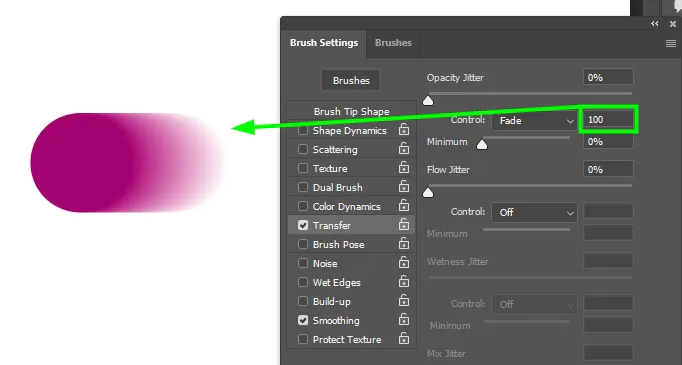Collapse the panel with double-arrow icon
This screenshot has height=365, width=682.
click(655, 24)
